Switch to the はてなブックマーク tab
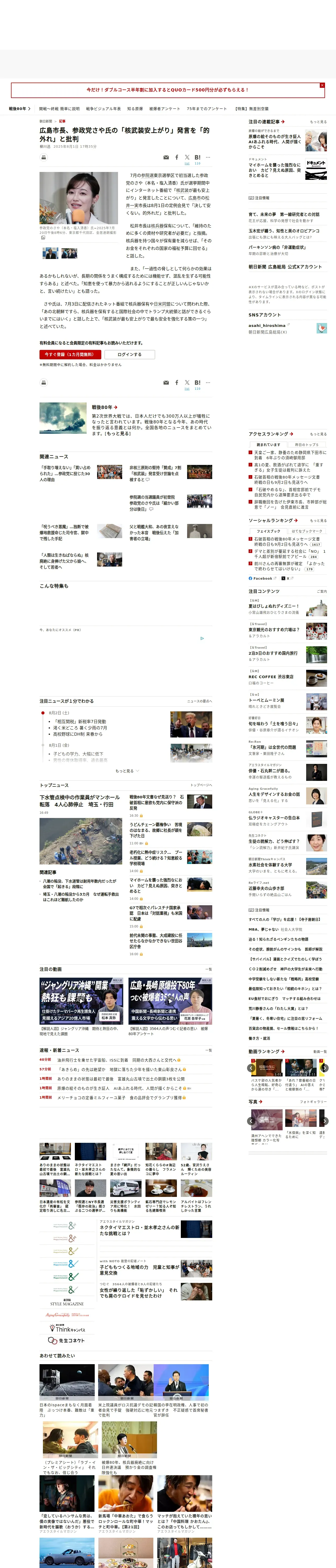 point(307,531)
